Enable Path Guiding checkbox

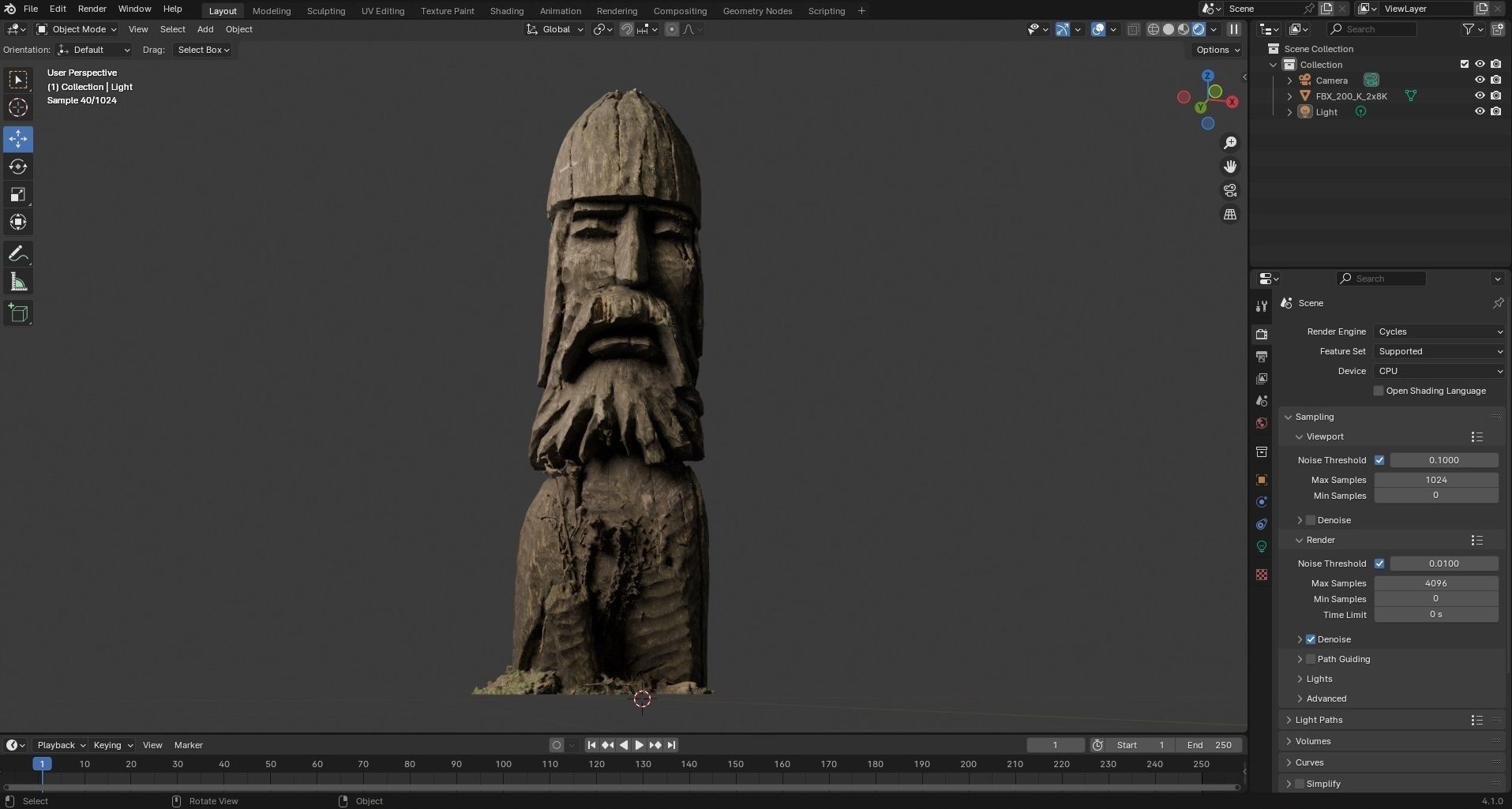coord(1311,659)
